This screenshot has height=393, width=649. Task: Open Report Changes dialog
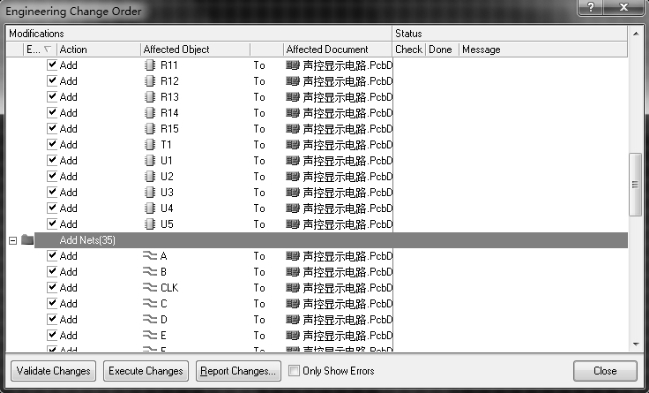(x=238, y=371)
